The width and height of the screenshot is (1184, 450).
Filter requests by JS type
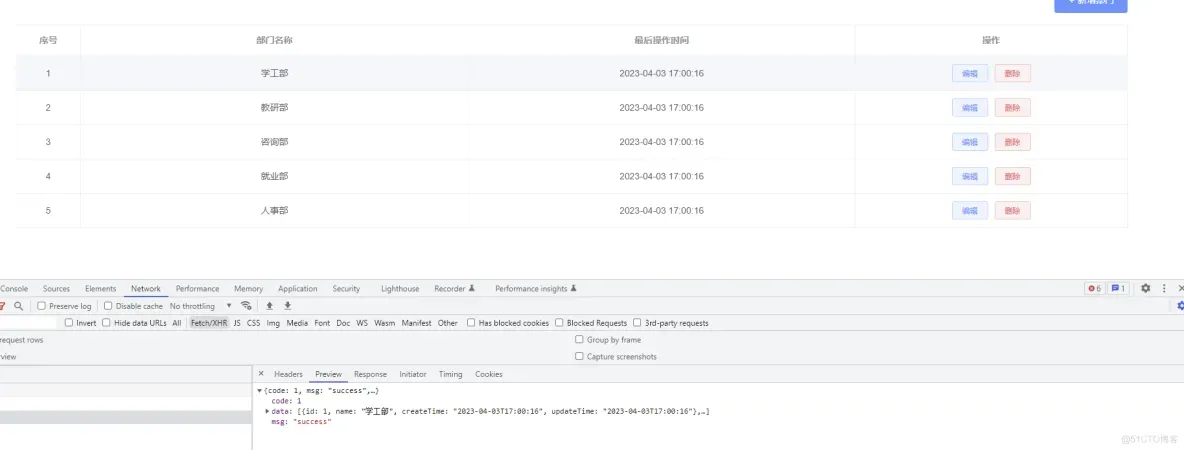[x=237, y=322]
